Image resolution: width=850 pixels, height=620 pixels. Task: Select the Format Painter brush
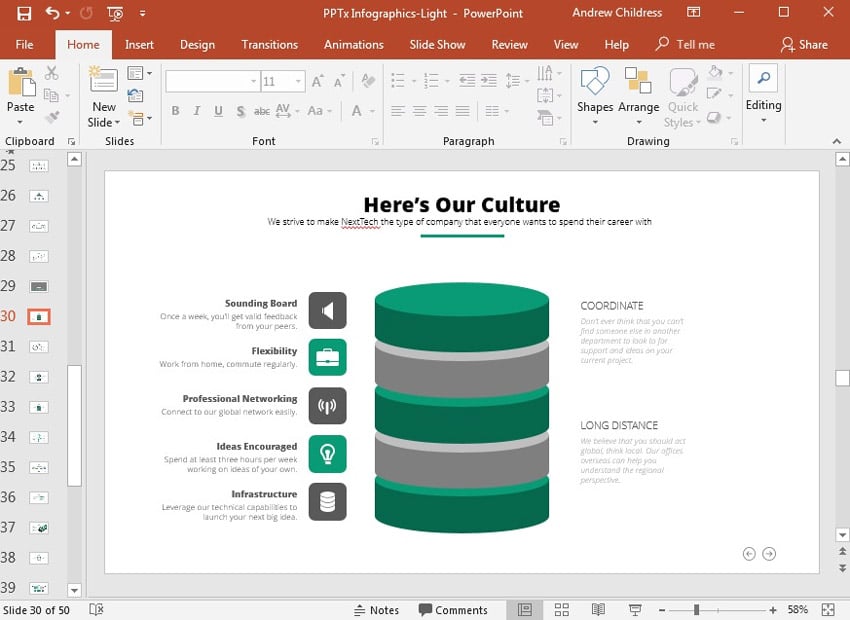click(51, 117)
